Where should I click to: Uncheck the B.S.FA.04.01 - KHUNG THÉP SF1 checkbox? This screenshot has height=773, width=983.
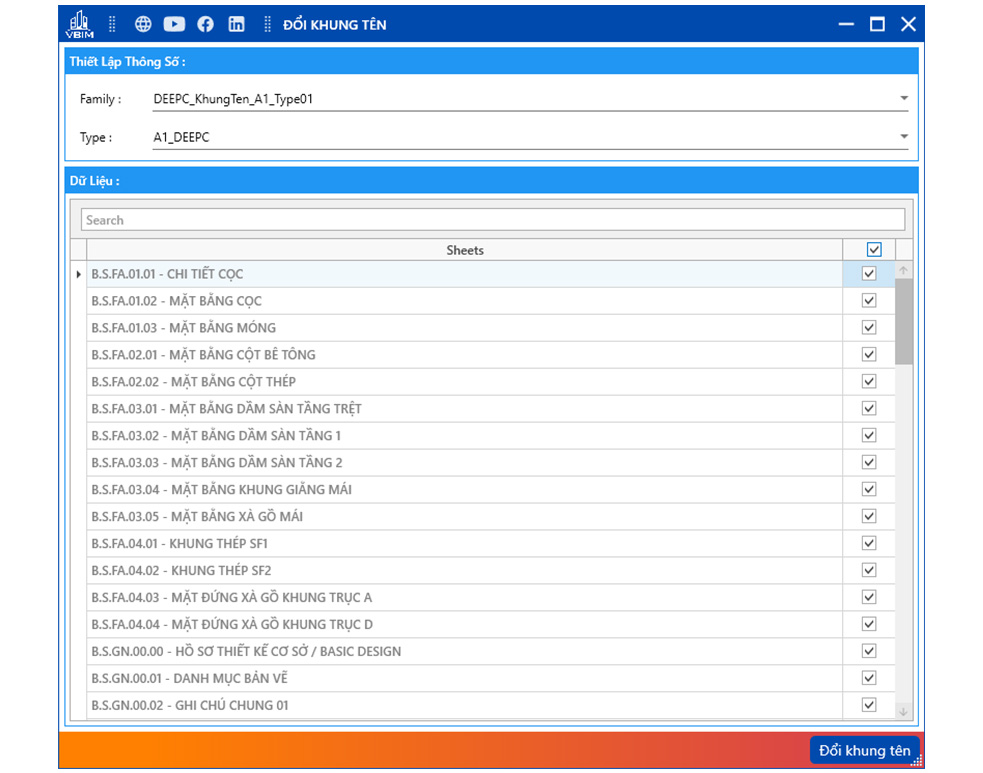point(869,544)
